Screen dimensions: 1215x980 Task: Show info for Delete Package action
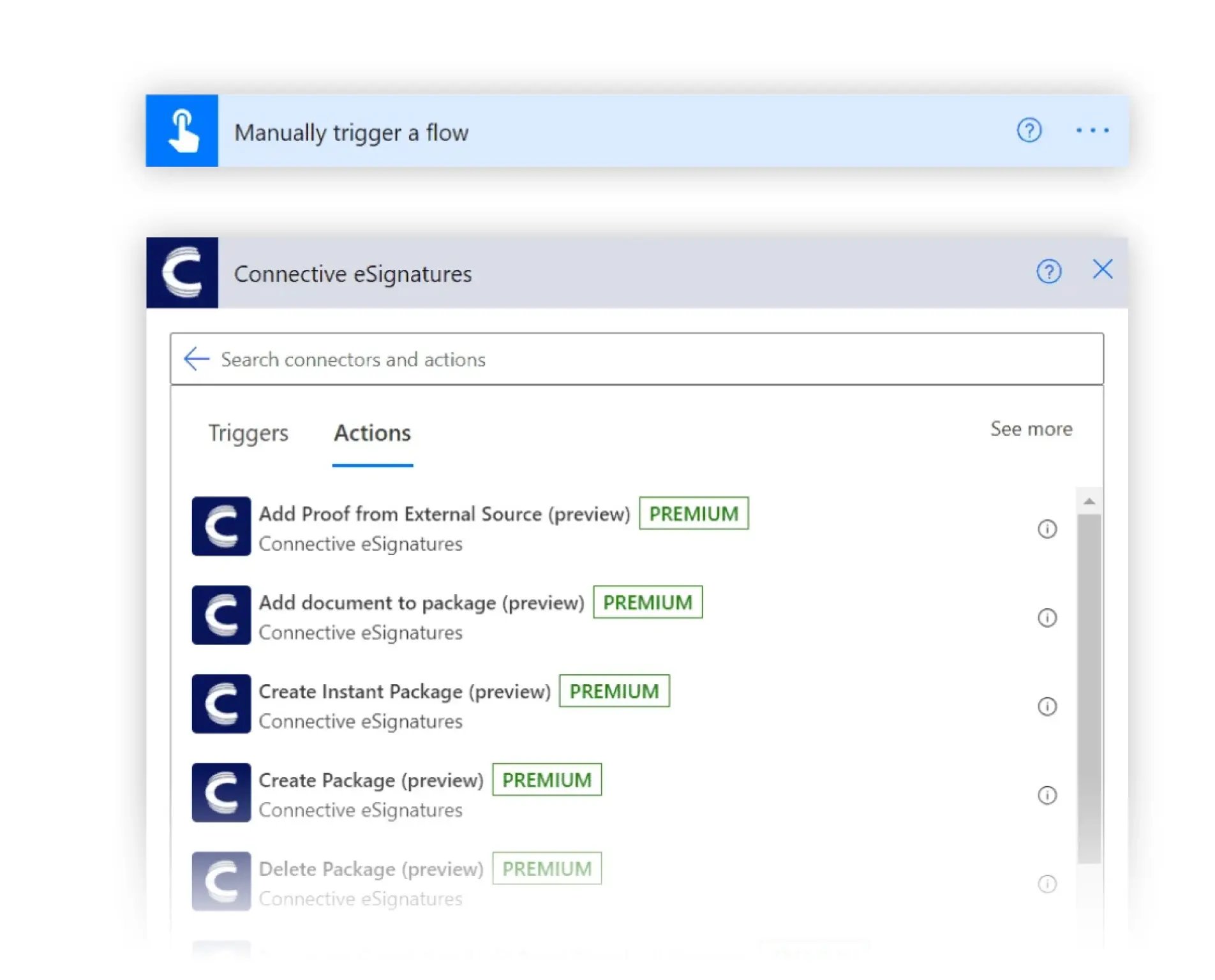tap(1046, 884)
